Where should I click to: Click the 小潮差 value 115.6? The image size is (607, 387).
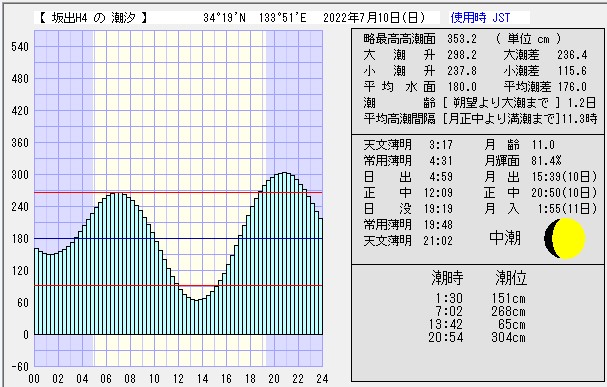[572, 71]
